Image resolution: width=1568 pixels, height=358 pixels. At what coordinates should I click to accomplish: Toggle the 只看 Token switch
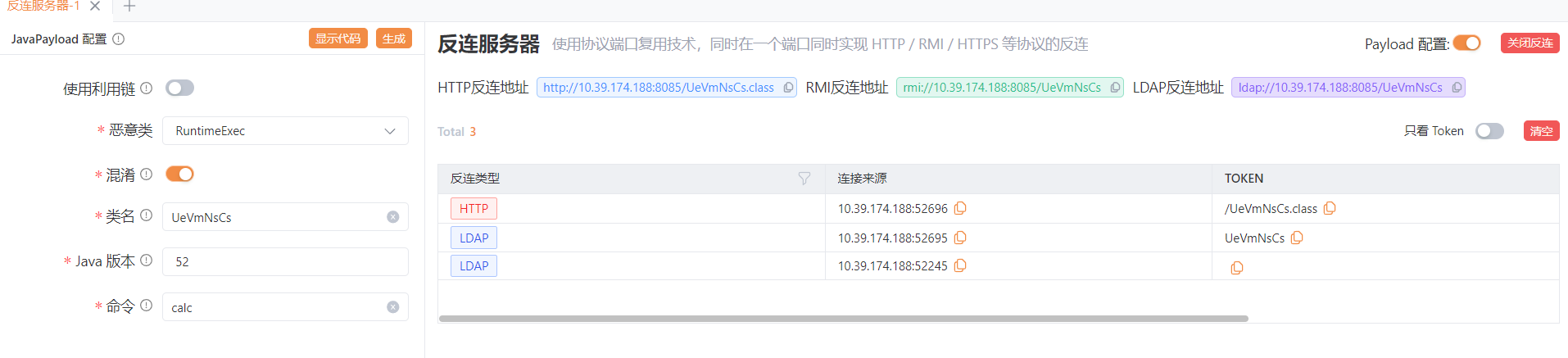tap(1489, 131)
